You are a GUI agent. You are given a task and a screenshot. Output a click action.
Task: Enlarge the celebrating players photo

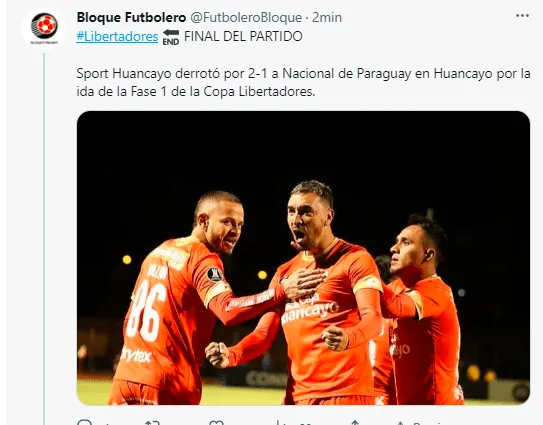tap(303, 258)
